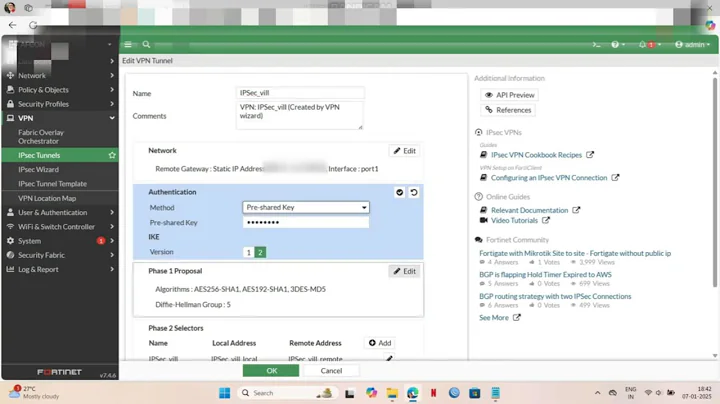Expand the Network menu
This screenshot has height=404, width=720.
click(x=60, y=75)
